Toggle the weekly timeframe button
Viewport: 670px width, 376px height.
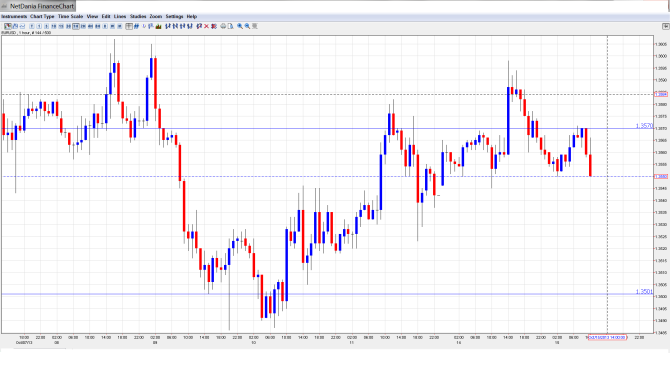[112, 26]
